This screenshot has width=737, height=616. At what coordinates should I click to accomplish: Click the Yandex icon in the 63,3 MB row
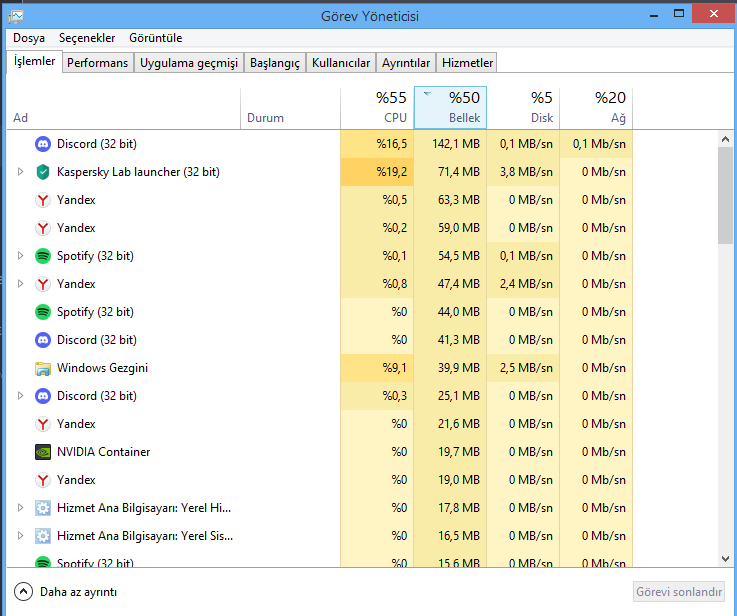pos(43,200)
